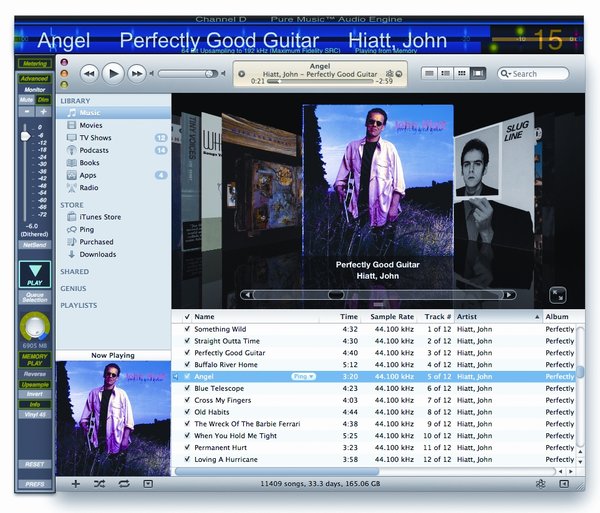Select Music in the Library sidebar

point(113,112)
